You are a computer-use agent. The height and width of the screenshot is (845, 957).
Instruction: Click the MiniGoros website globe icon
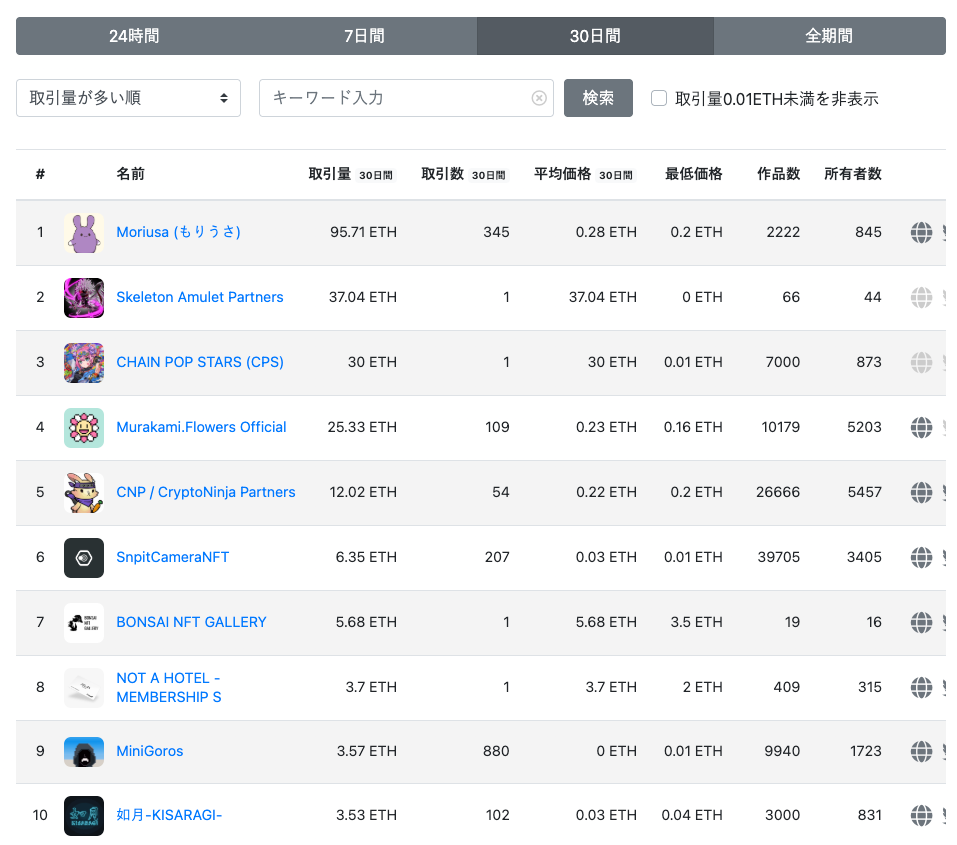click(921, 752)
